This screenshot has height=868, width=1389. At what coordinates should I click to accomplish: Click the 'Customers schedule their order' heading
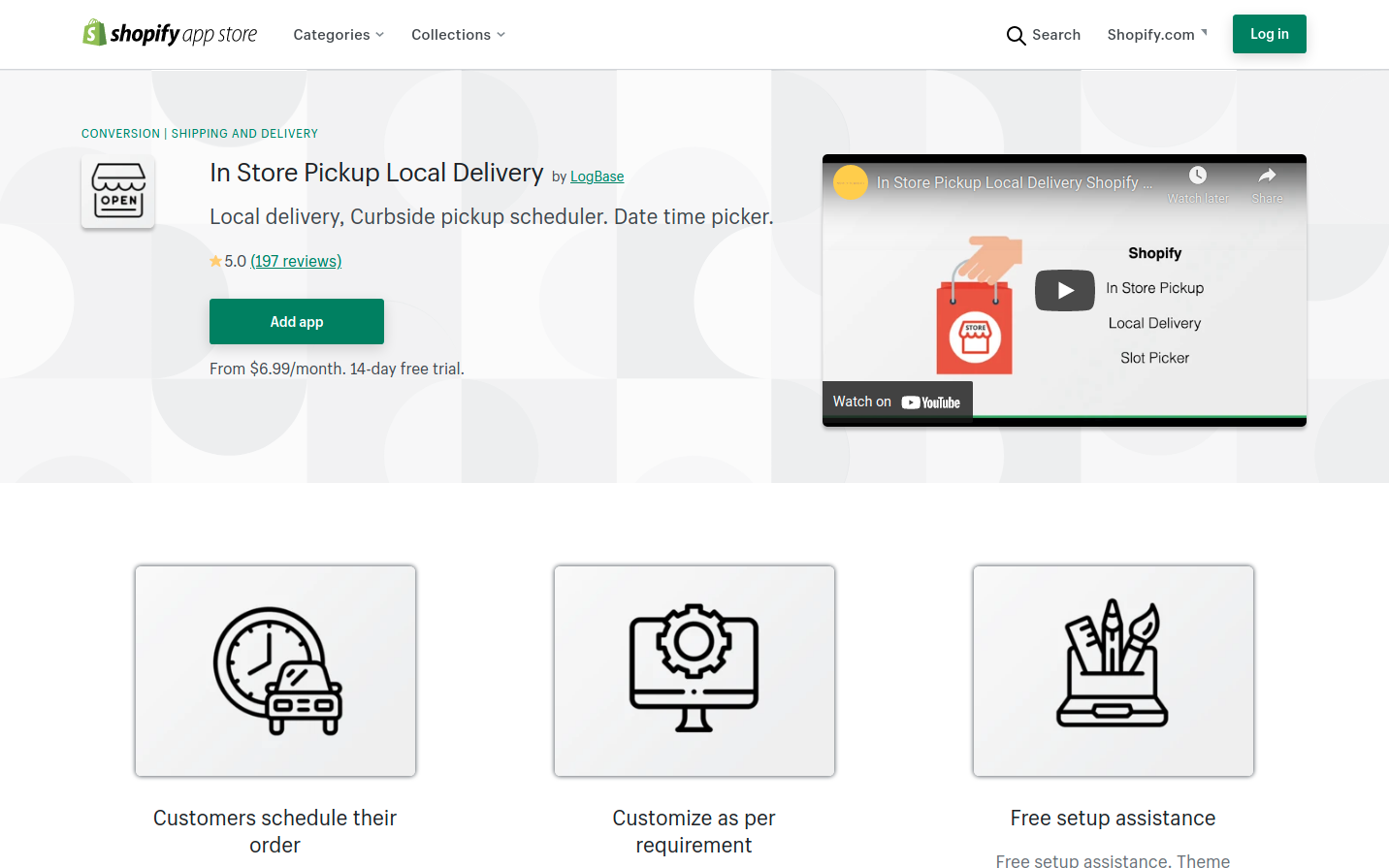click(x=275, y=831)
